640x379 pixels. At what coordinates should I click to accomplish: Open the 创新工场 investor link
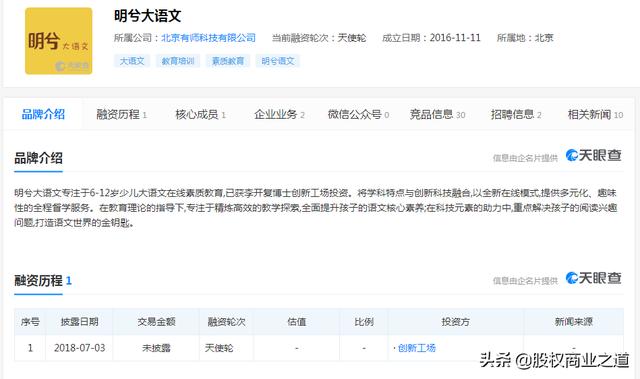(417, 348)
